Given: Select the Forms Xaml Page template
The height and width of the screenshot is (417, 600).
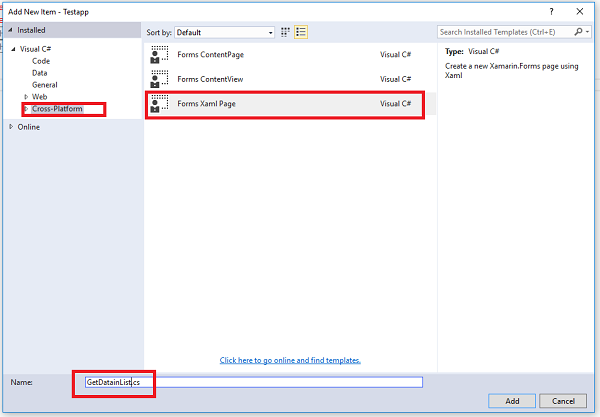Looking at the screenshot, I should tap(290, 104).
